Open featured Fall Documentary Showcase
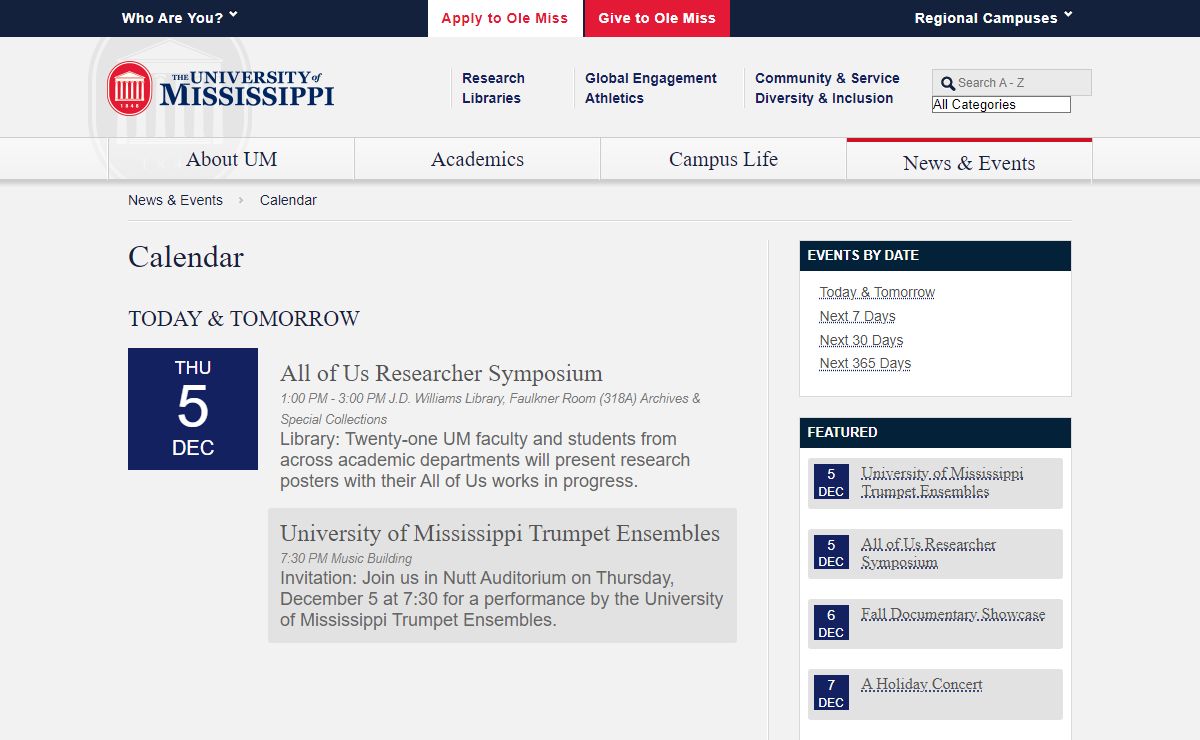This screenshot has height=740, width=1200. coord(953,614)
